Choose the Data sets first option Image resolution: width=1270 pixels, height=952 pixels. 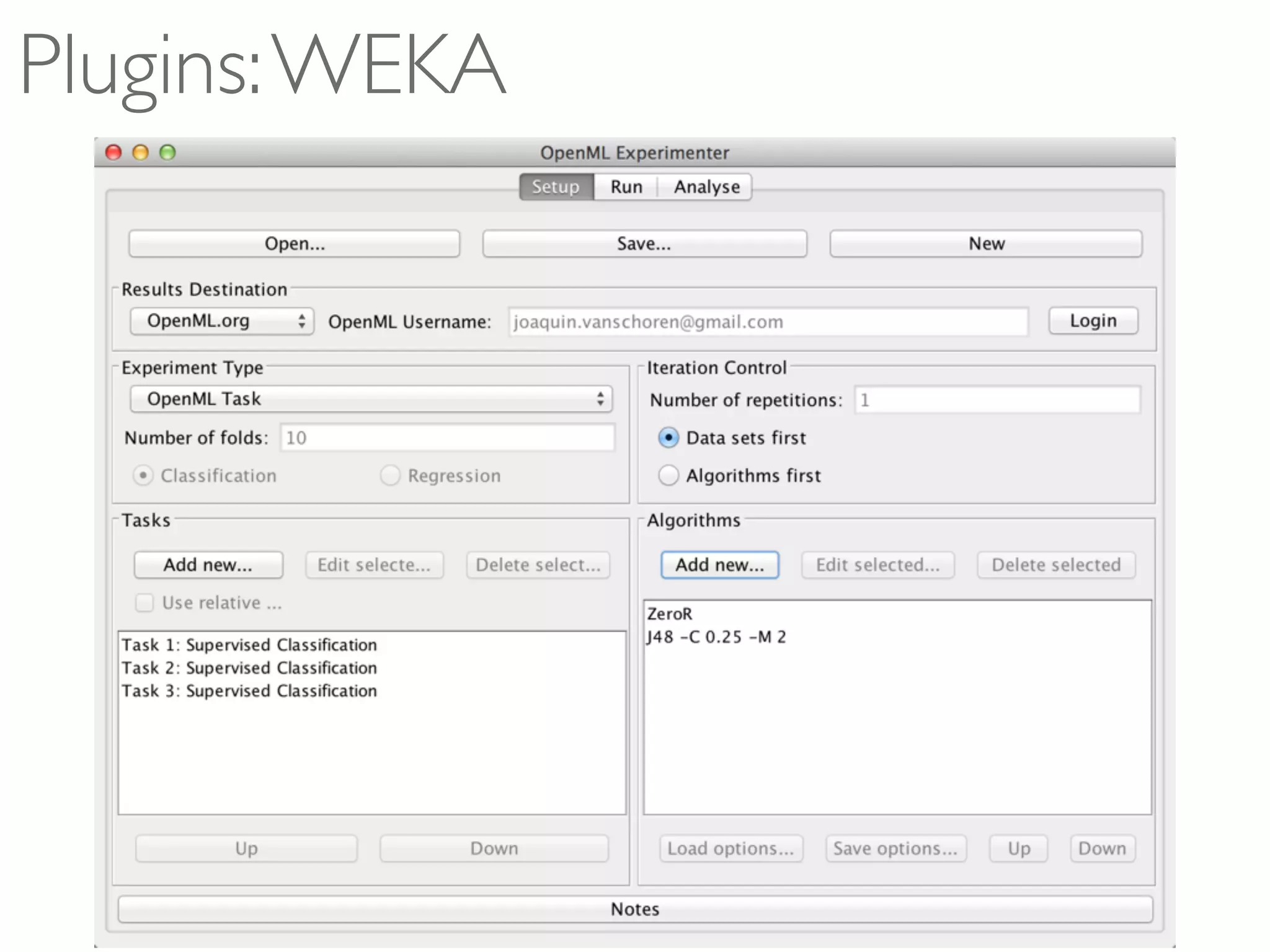(x=668, y=438)
